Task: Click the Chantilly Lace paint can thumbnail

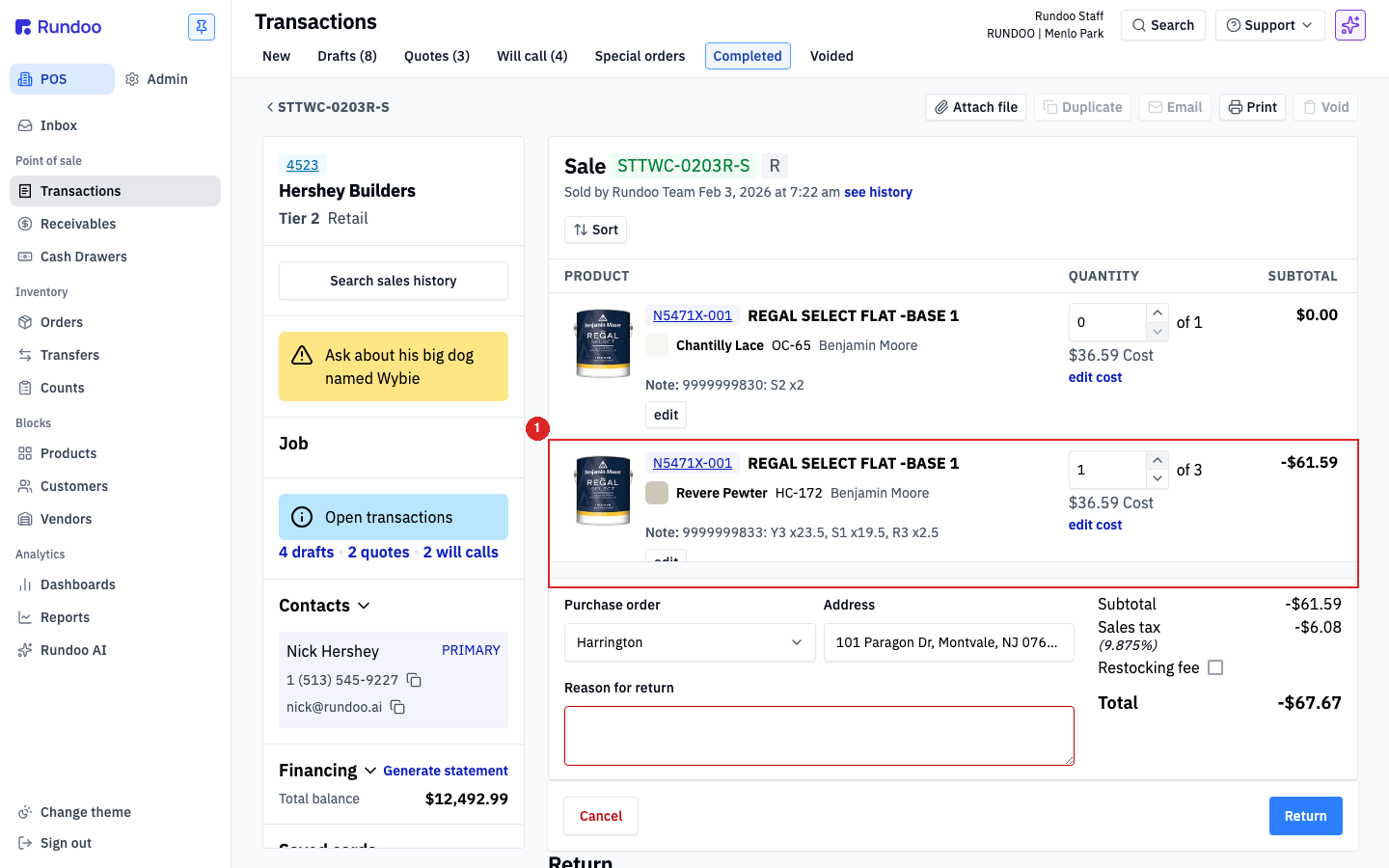Action: click(603, 342)
